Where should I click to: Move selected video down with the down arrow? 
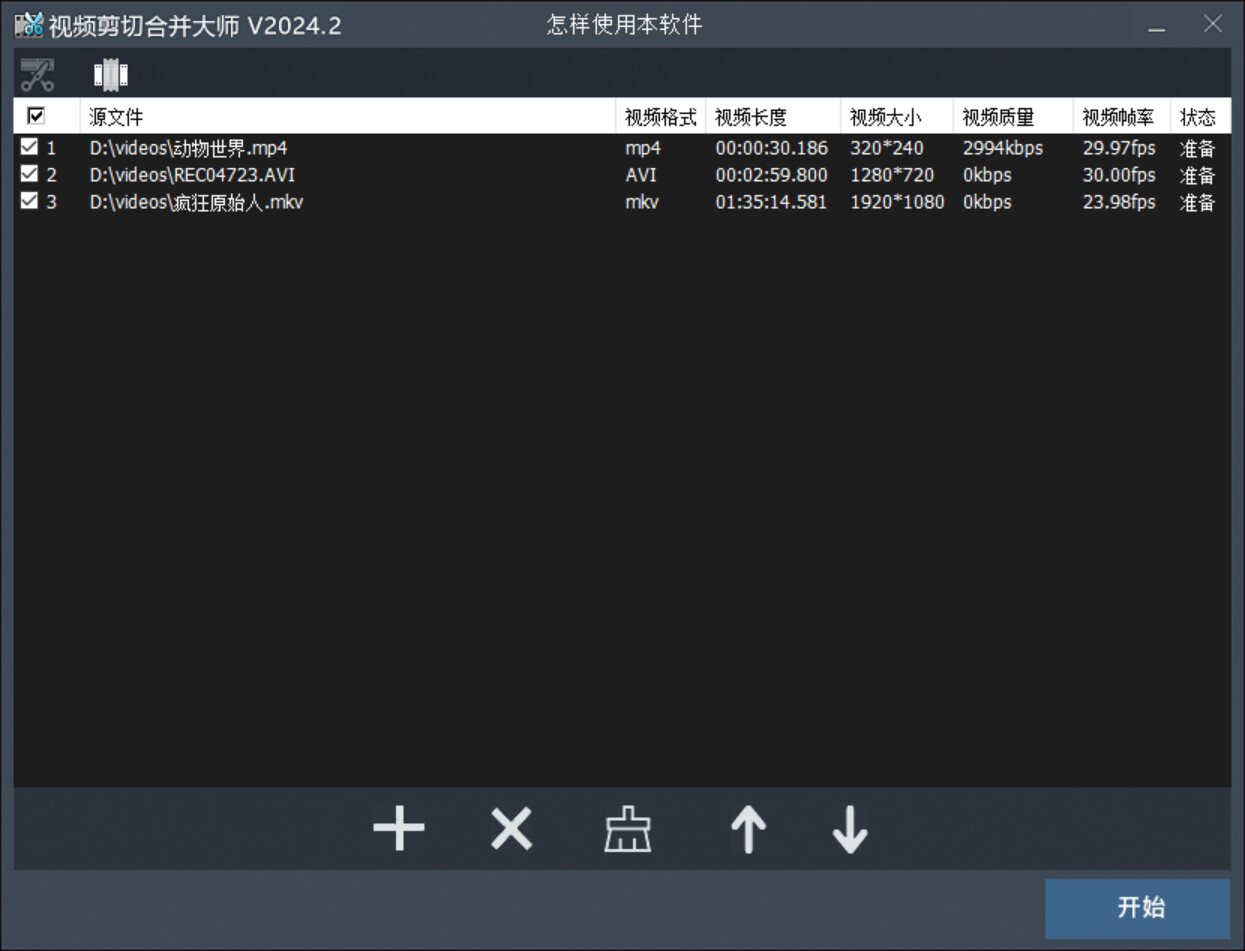pos(847,829)
